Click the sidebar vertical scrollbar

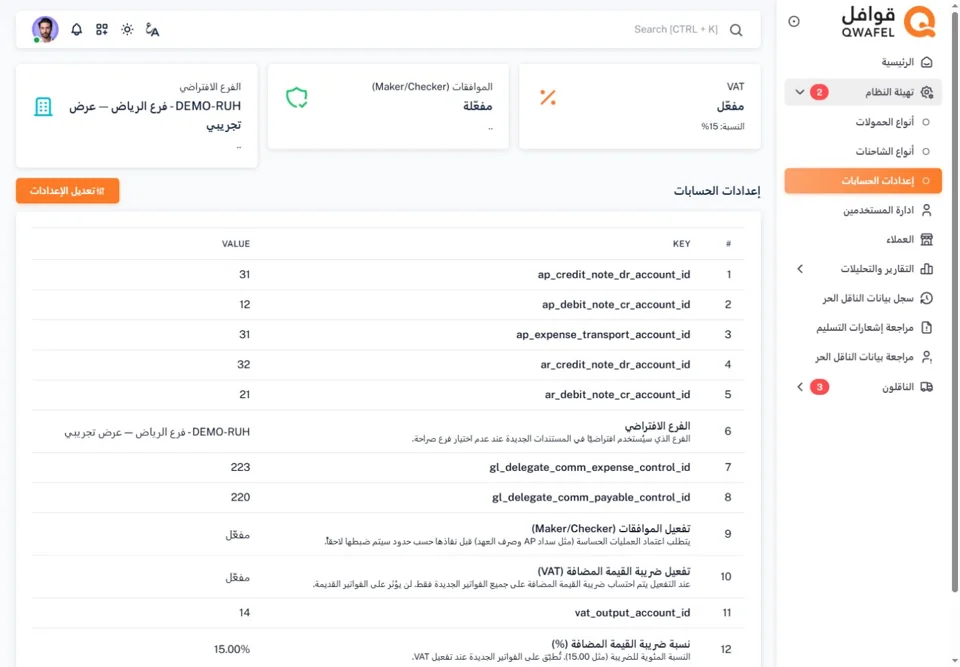pyautogui.click(x=954, y=300)
